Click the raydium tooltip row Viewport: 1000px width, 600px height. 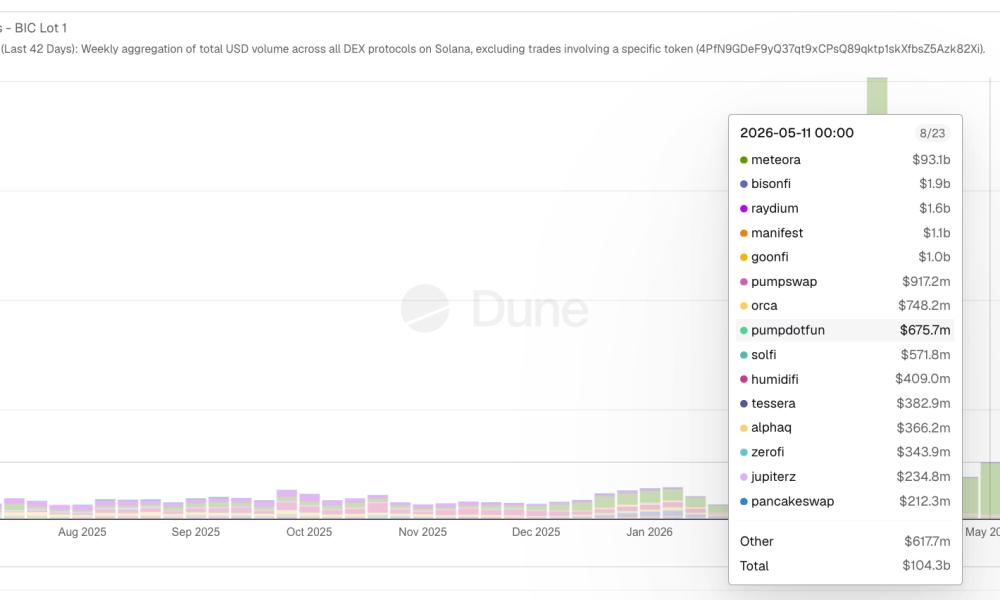click(x=844, y=209)
